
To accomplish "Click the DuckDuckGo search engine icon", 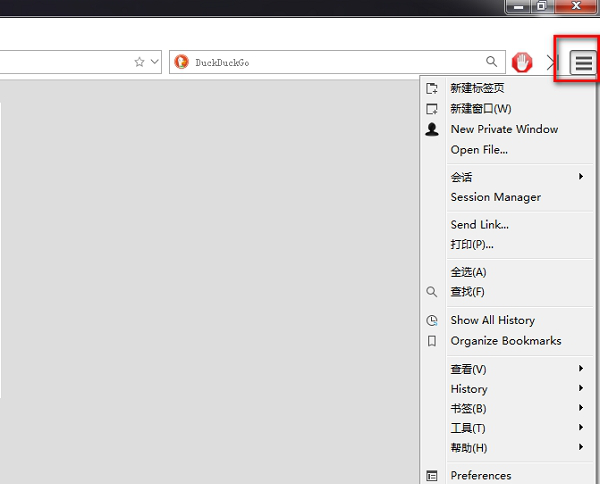I will point(181,62).
